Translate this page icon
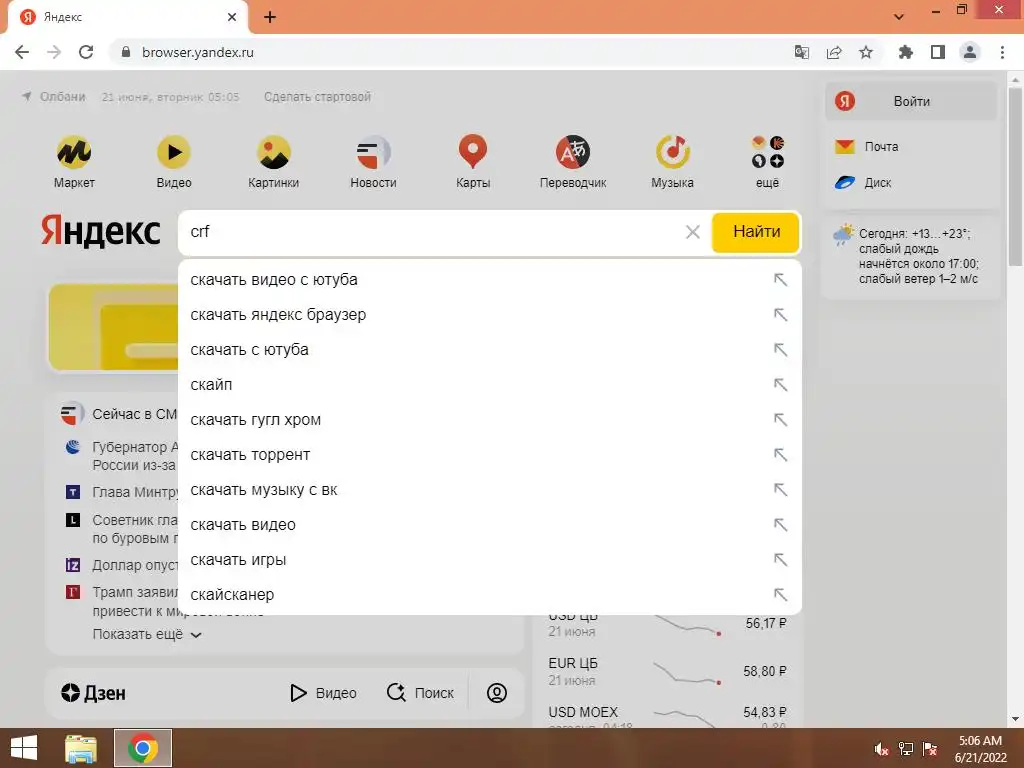 pos(802,52)
